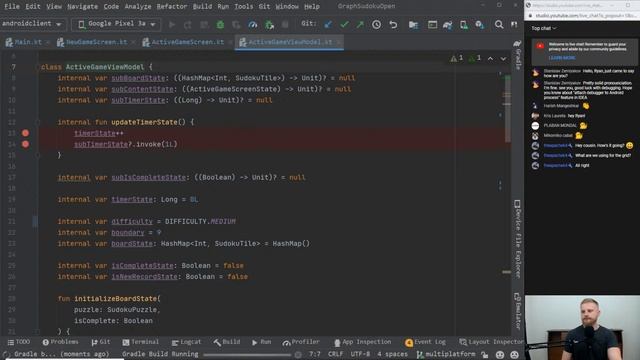This screenshot has width=640, height=360.
Task: Toggle breakpoint on timerState++ line
Action: (25, 133)
